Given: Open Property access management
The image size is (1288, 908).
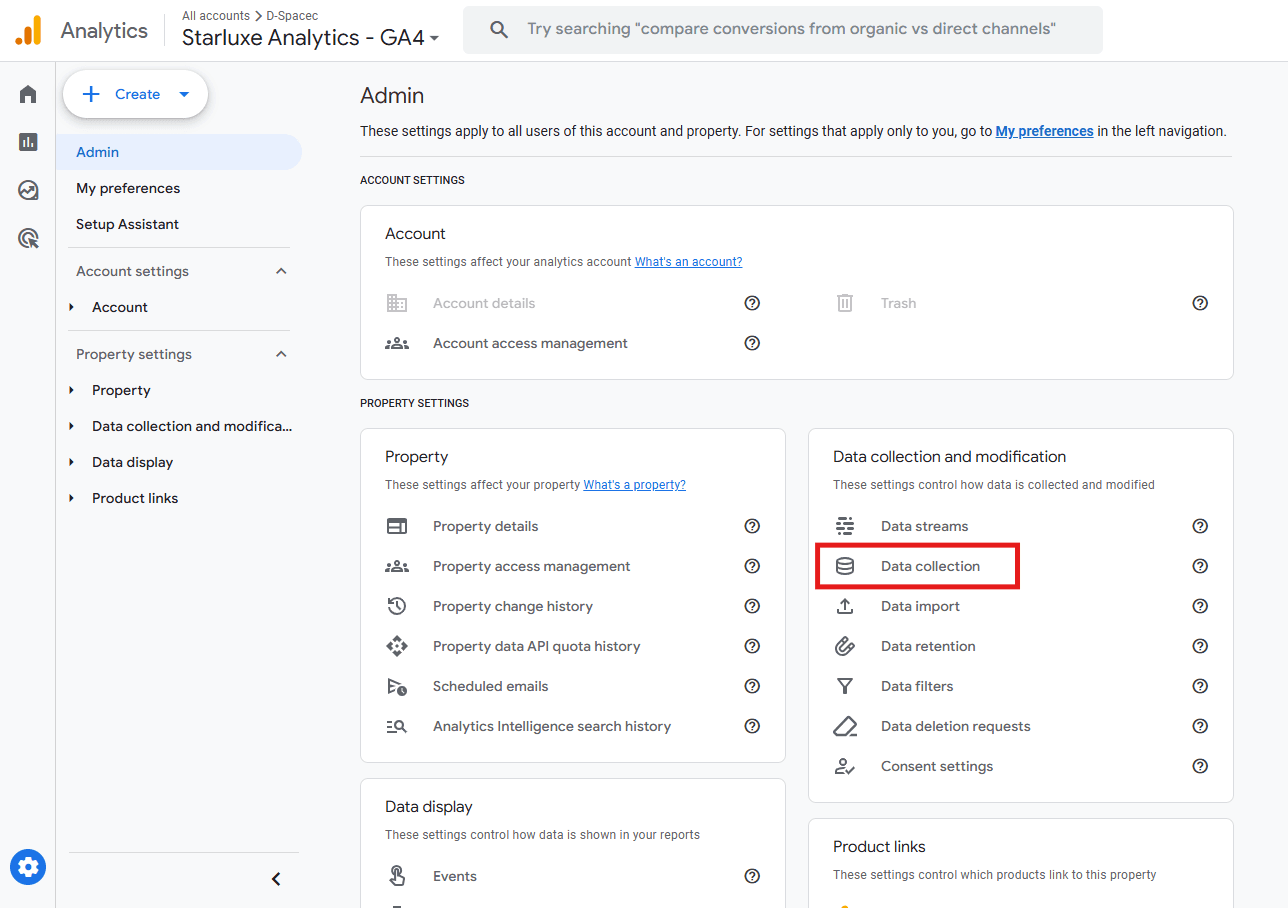Looking at the screenshot, I should (x=531, y=566).
